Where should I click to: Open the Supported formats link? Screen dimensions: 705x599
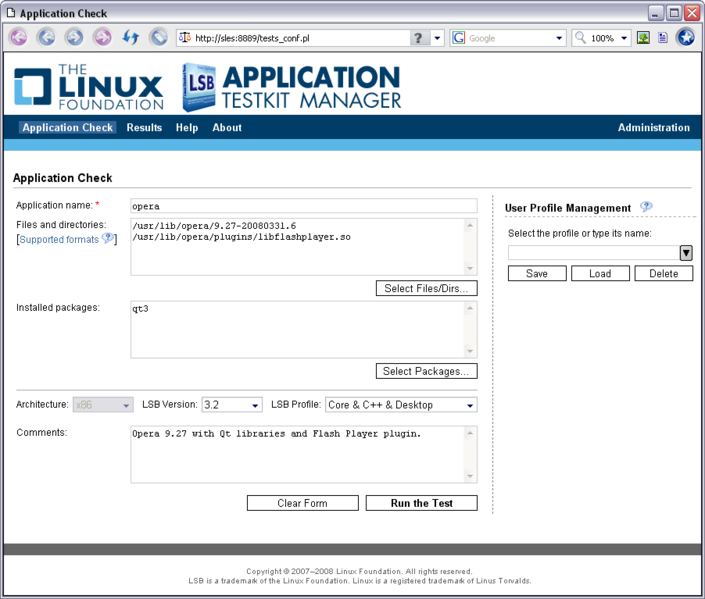[59, 239]
